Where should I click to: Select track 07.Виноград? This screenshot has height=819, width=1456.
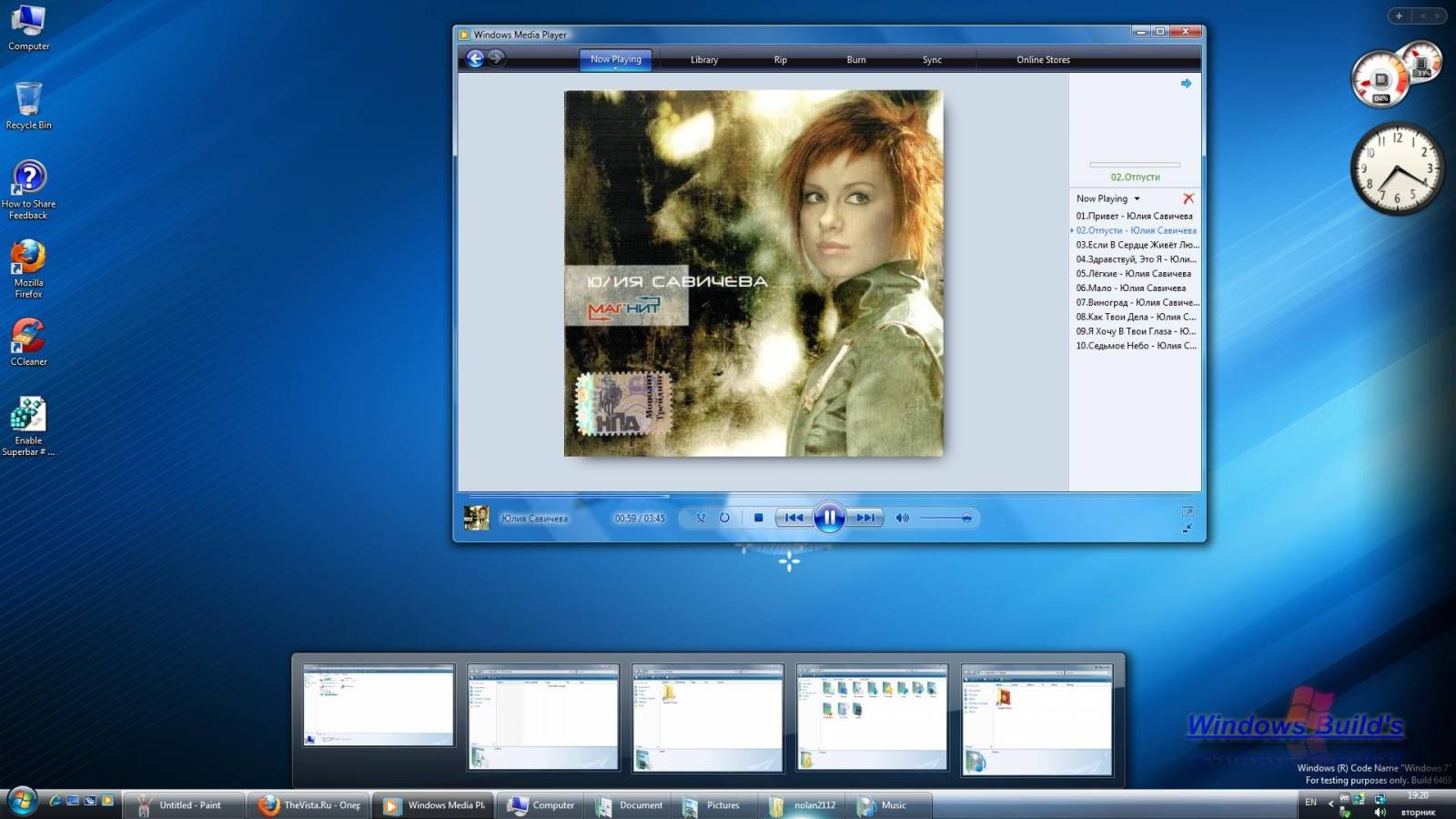(1137, 303)
